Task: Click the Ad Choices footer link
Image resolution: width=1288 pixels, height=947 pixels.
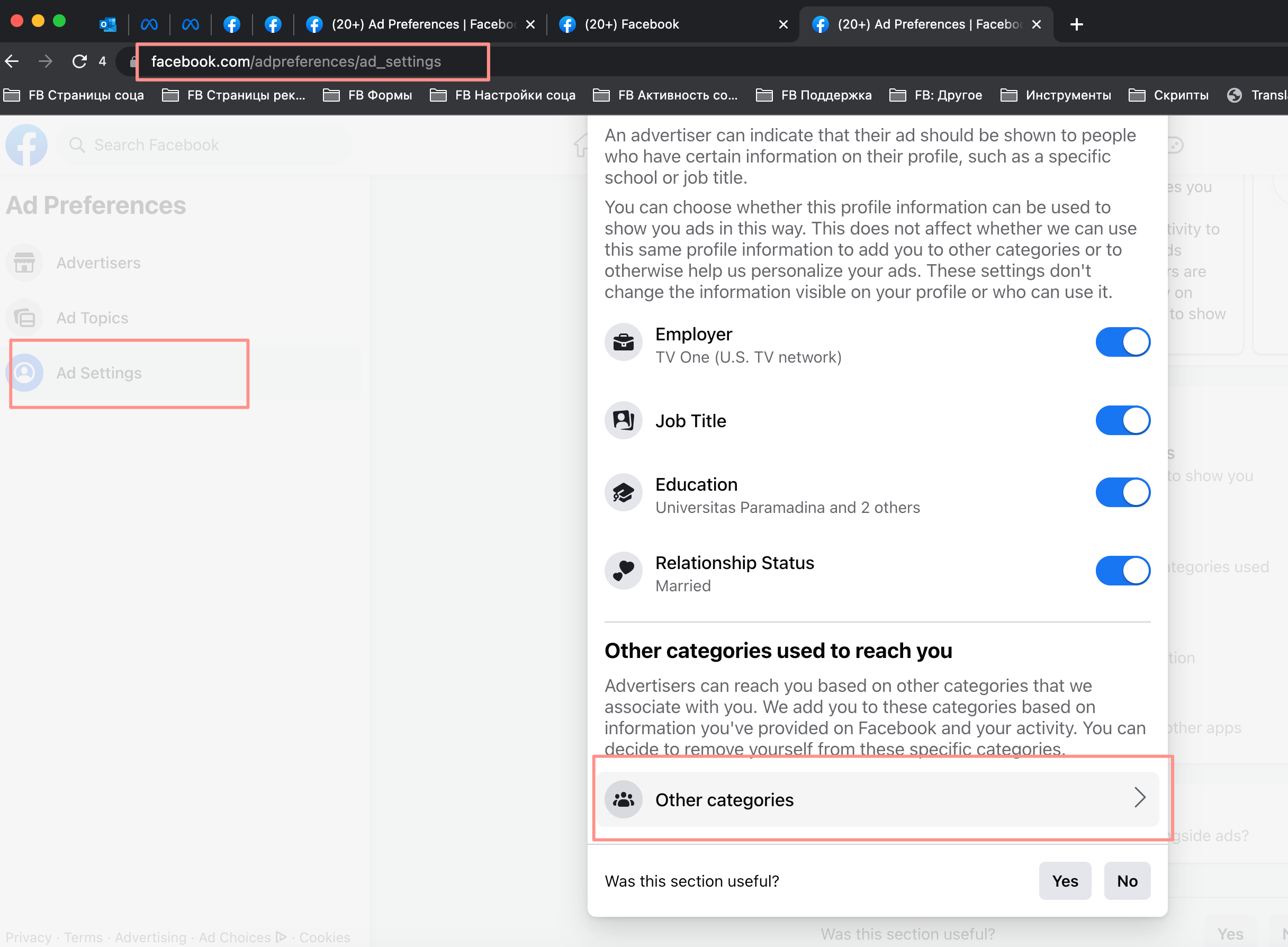Action: 242,937
